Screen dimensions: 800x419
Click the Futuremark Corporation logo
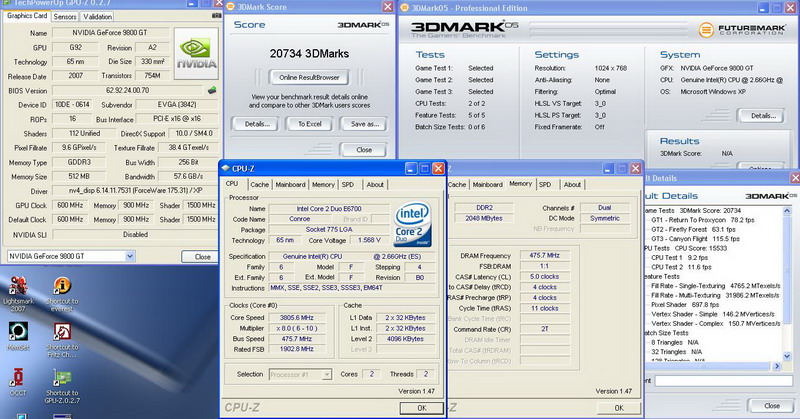click(x=741, y=30)
